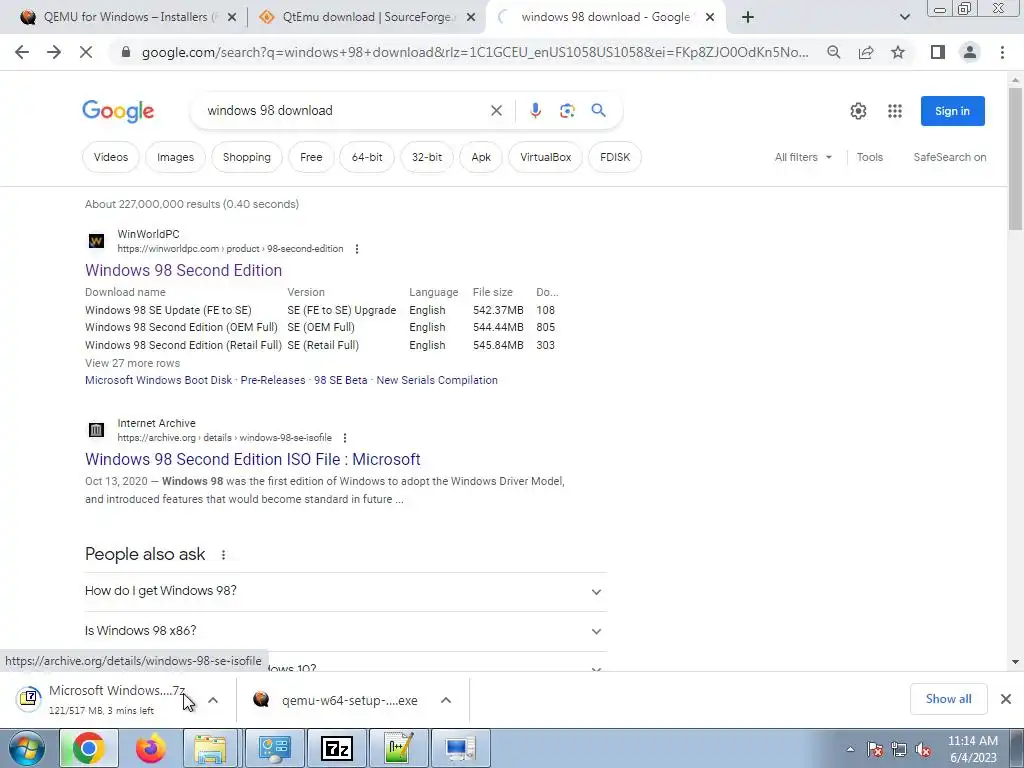The height and width of the screenshot is (768, 1024).
Task: Open a new tab
Action: pos(748,17)
